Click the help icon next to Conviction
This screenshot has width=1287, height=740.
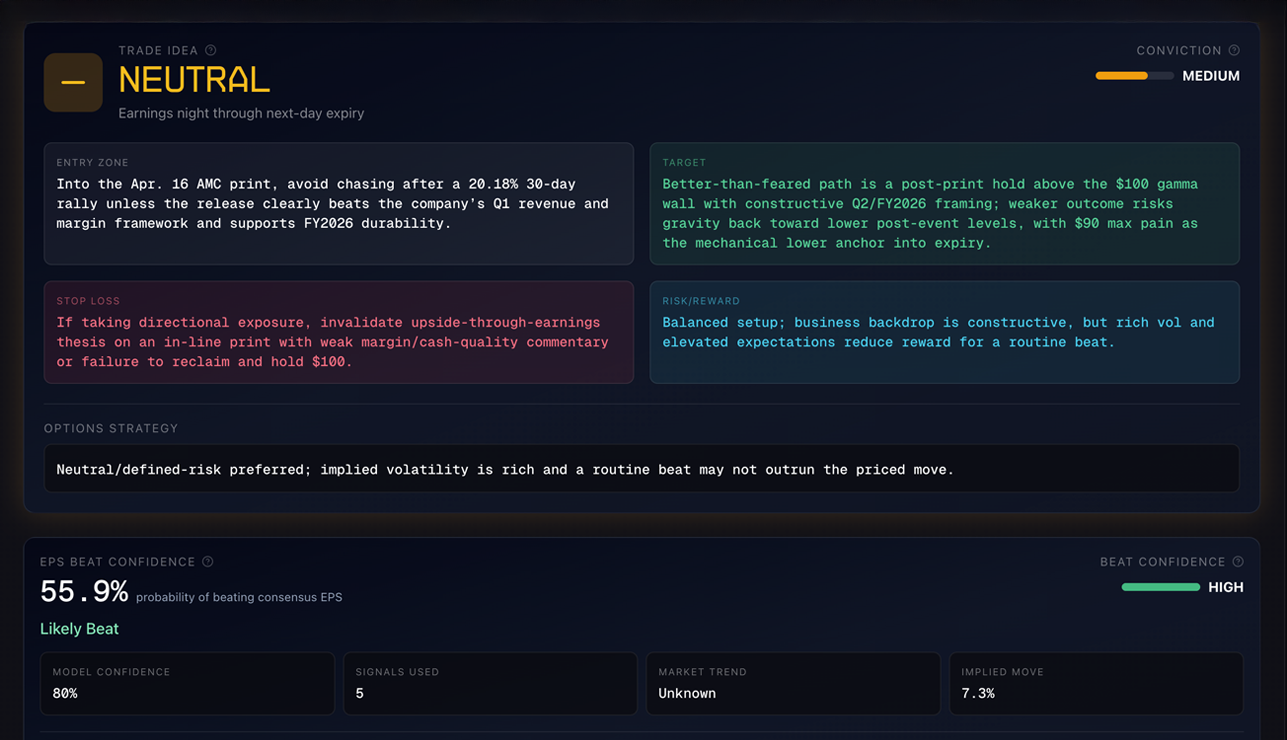coord(1234,50)
